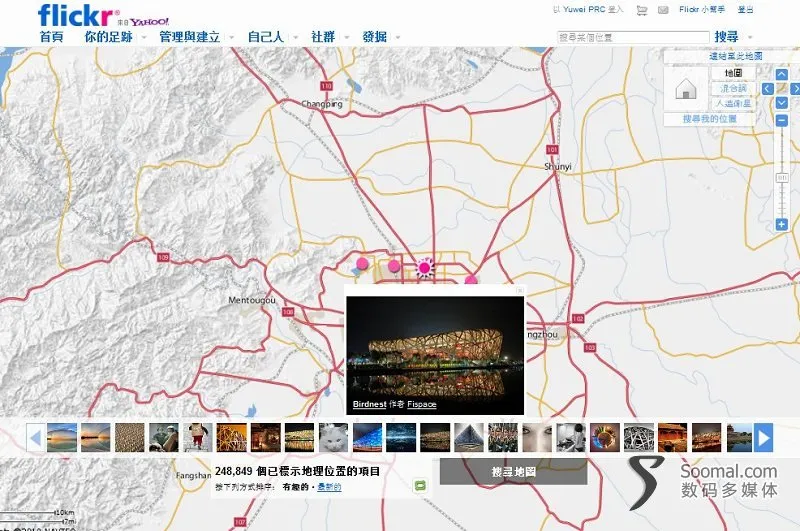Expand dropdown arrow next to 你的足跡

[144, 37]
